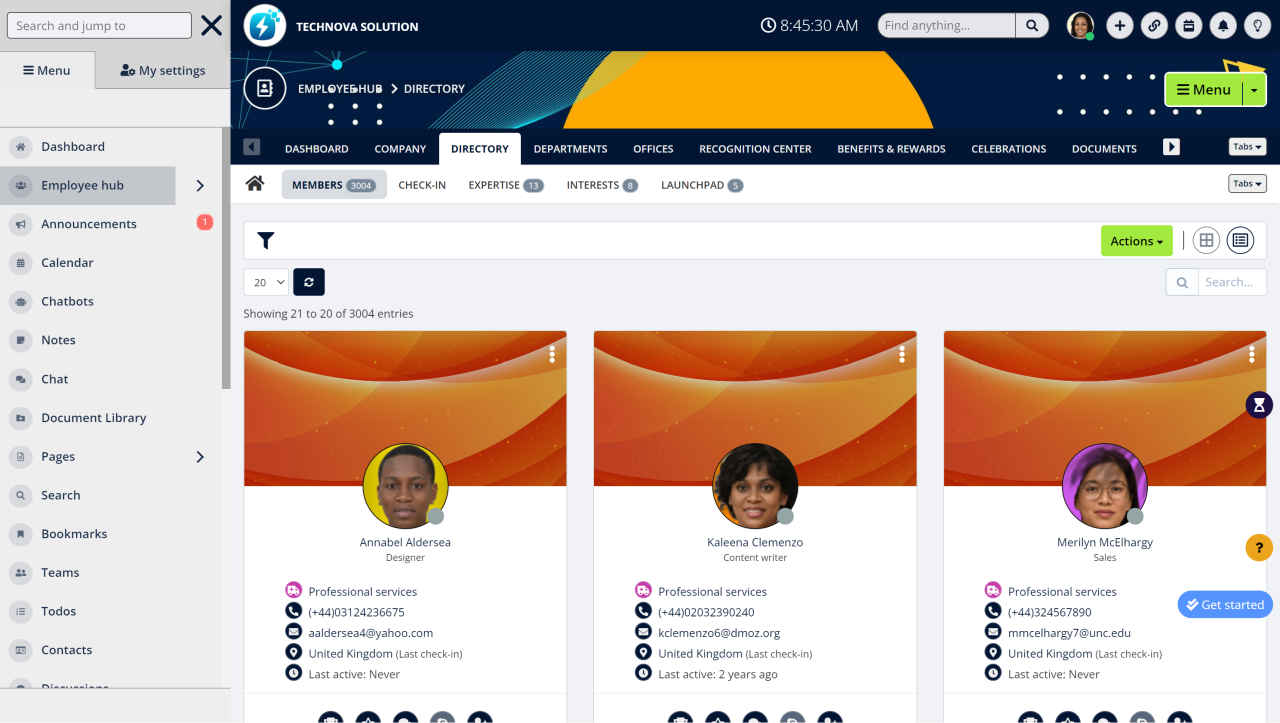Switch to the DEPARTMENTS tab
1280x723 pixels.
tap(570, 148)
